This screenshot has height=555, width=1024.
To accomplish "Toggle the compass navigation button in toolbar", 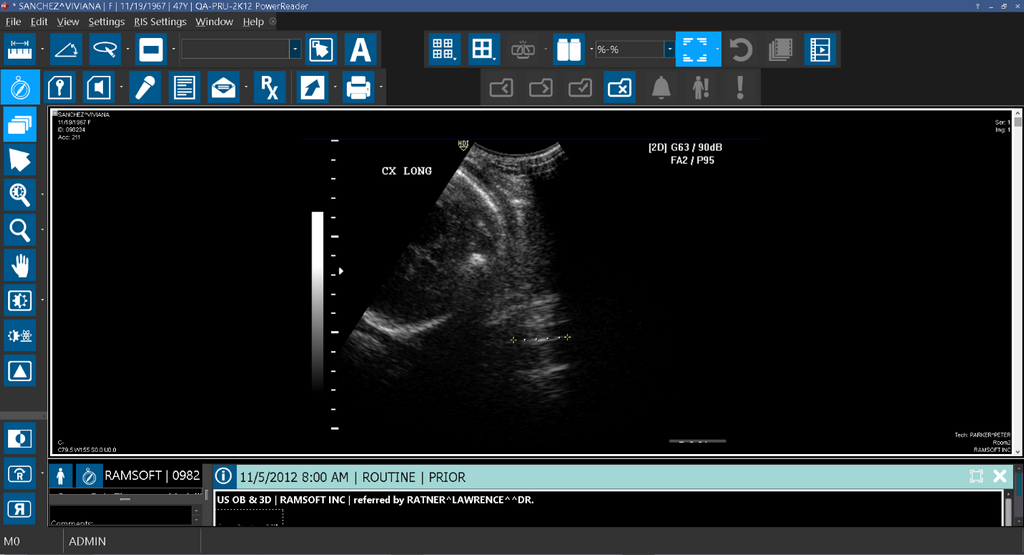I will point(20,88).
